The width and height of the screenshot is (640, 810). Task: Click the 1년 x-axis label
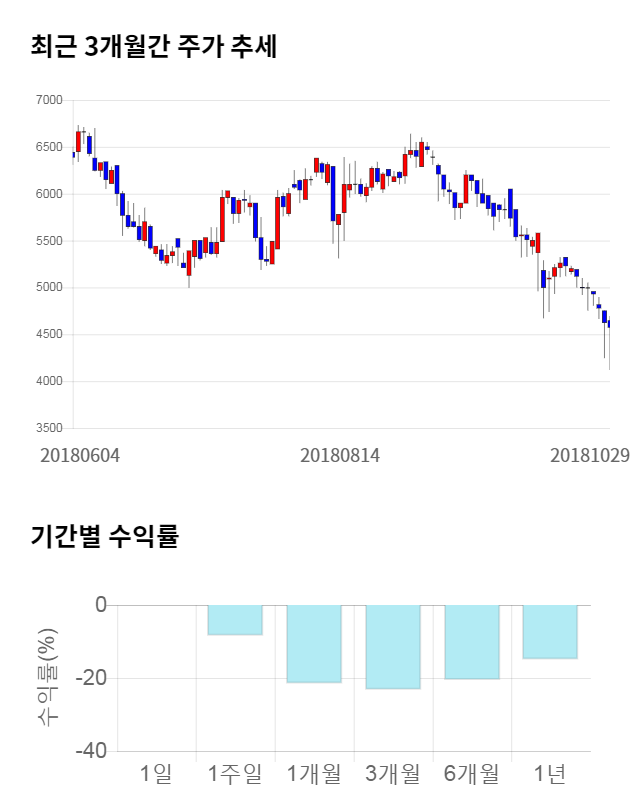(x=550, y=773)
